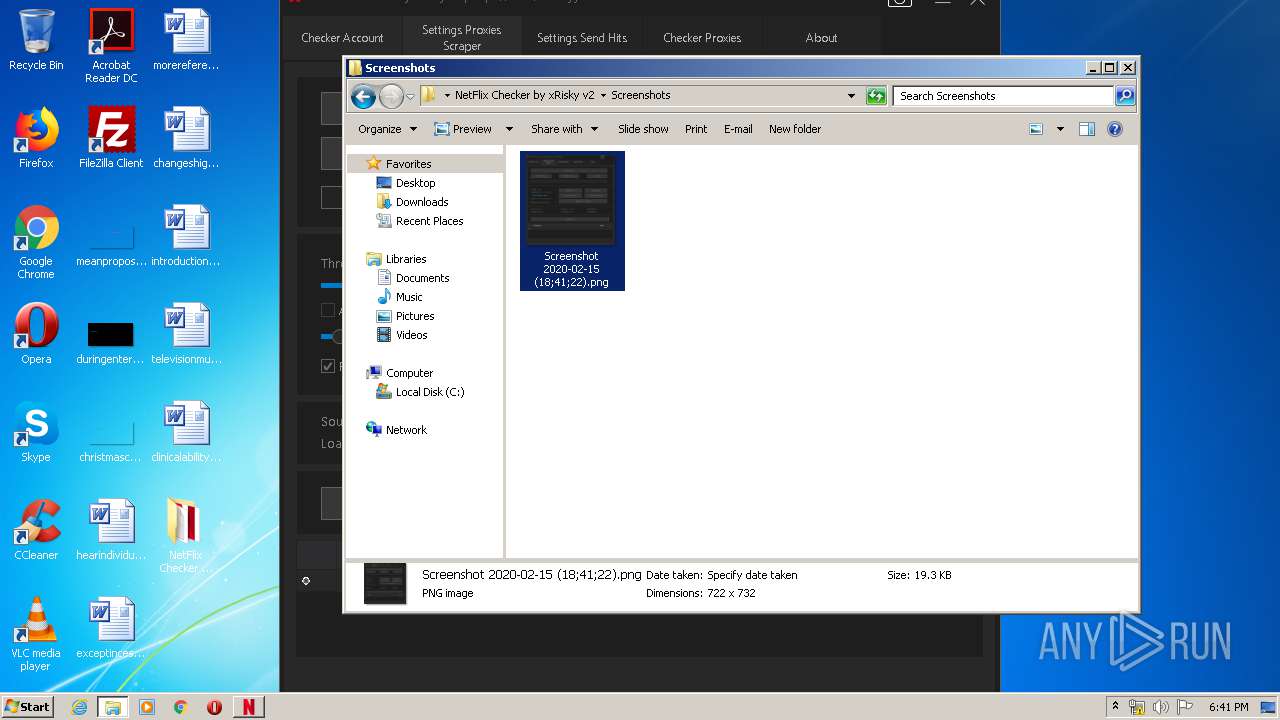
Task: Select the clinicalability Word document icon
Action: tap(186, 432)
